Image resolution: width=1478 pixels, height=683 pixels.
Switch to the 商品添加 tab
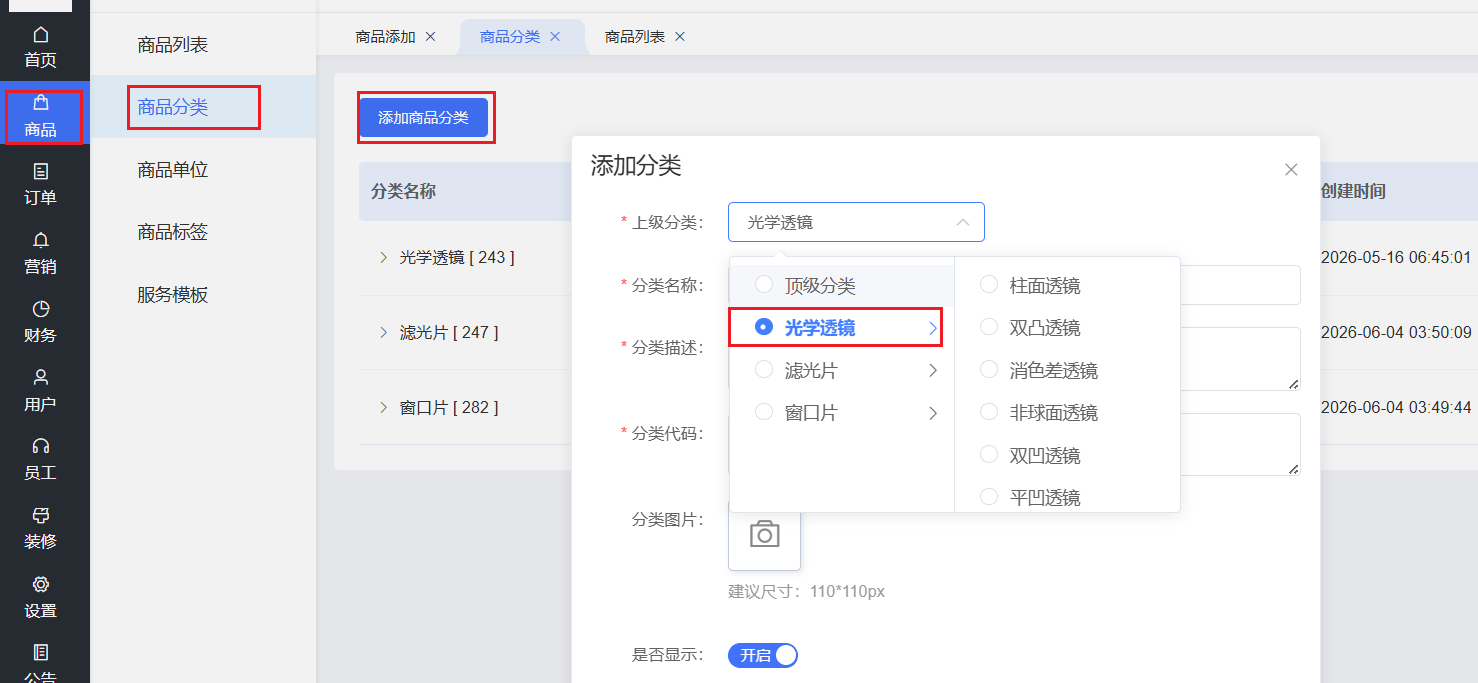click(385, 37)
